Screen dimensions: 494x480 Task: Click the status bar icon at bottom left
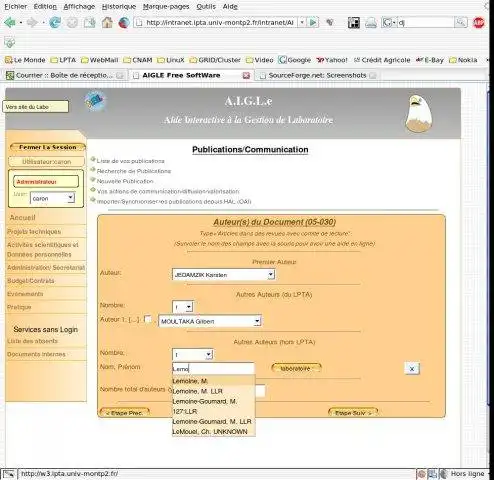pos(9,474)
